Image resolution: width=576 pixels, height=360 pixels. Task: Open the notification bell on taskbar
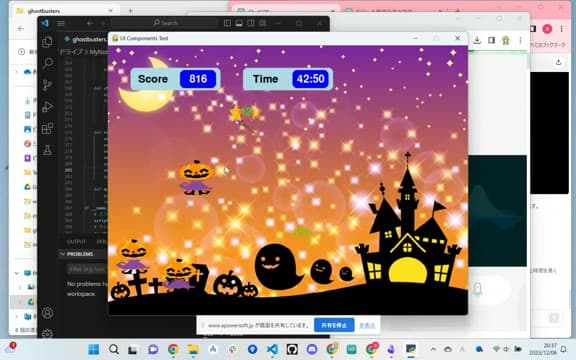(564, 349)
